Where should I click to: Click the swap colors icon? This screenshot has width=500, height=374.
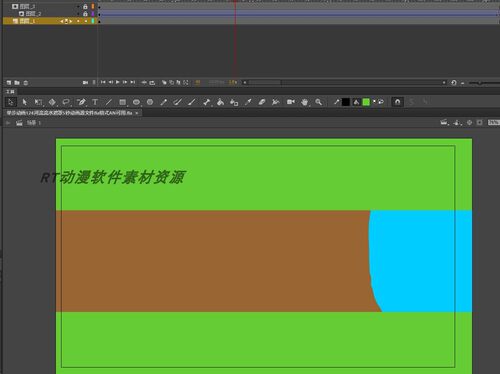coord(381,102)
